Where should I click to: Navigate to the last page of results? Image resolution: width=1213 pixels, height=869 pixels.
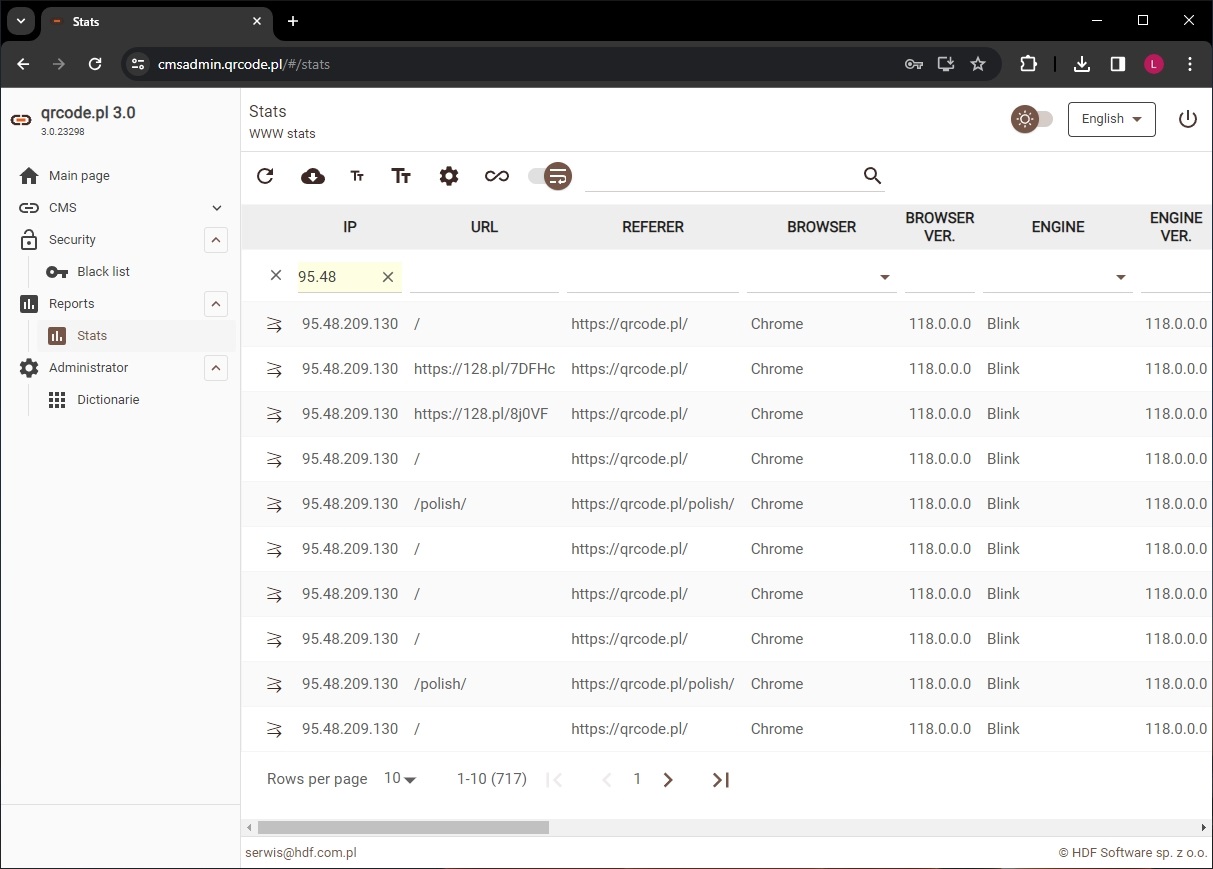[720, 779]
